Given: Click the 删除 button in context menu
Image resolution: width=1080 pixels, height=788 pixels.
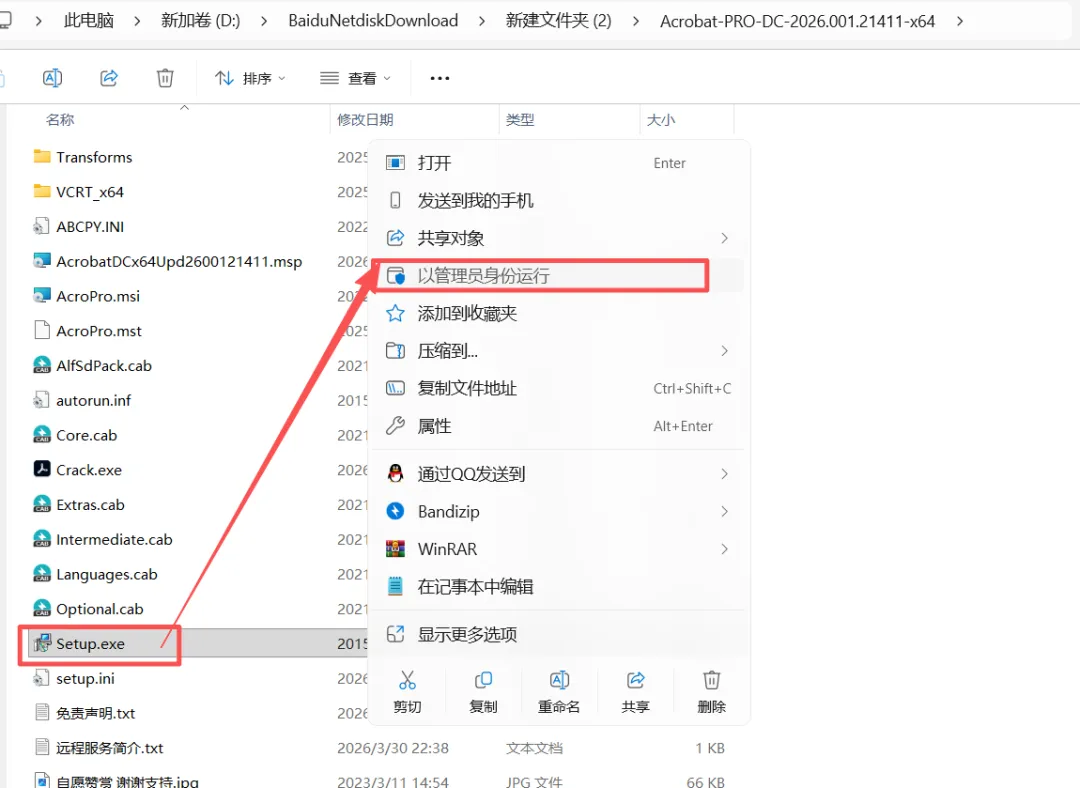Looking at the screenshot, I should (712, 692).
